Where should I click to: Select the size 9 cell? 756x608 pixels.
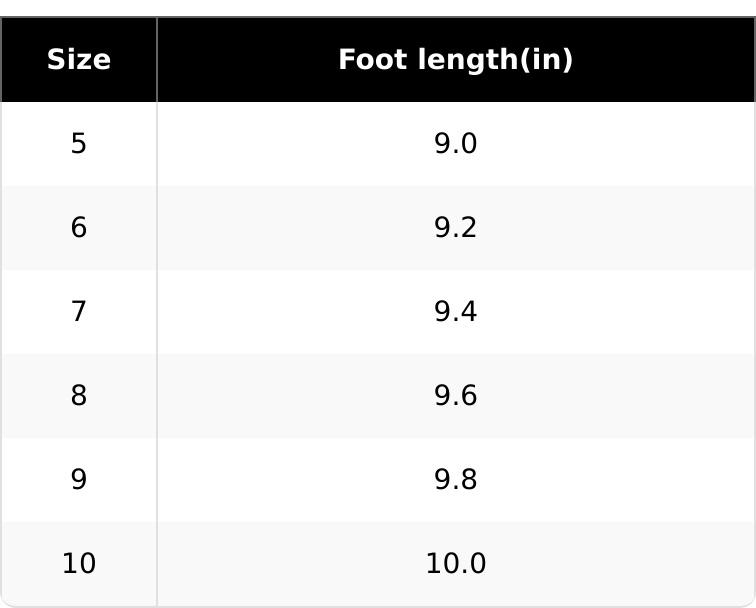[79, 479]
